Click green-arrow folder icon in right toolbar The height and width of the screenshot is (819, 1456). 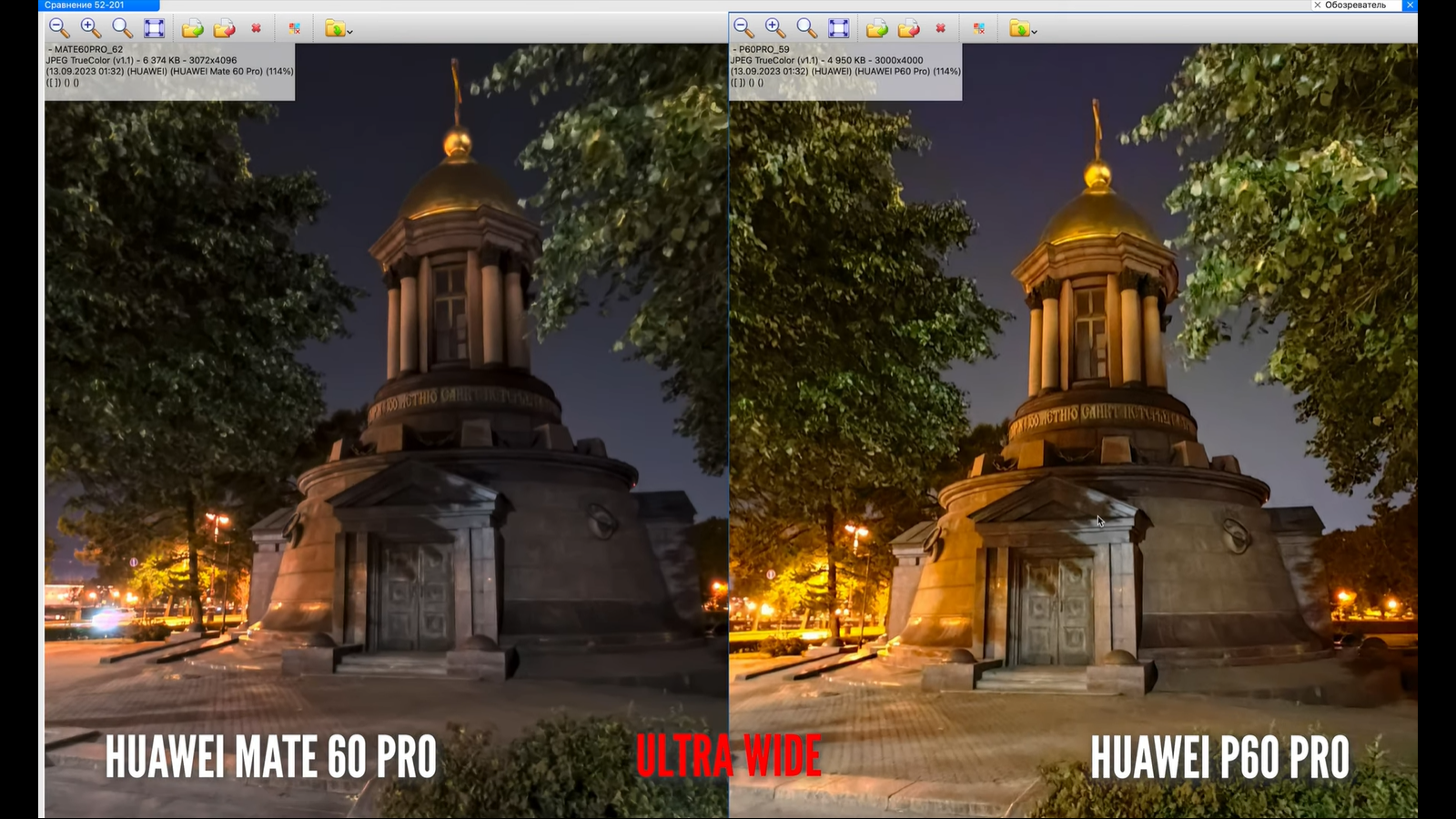tap(876, 29)
